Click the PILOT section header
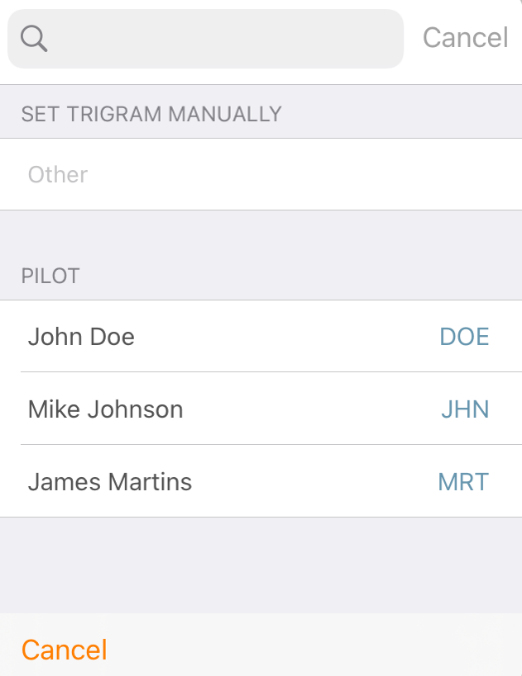This screenshot has width=522, height=676. point(50,276)
